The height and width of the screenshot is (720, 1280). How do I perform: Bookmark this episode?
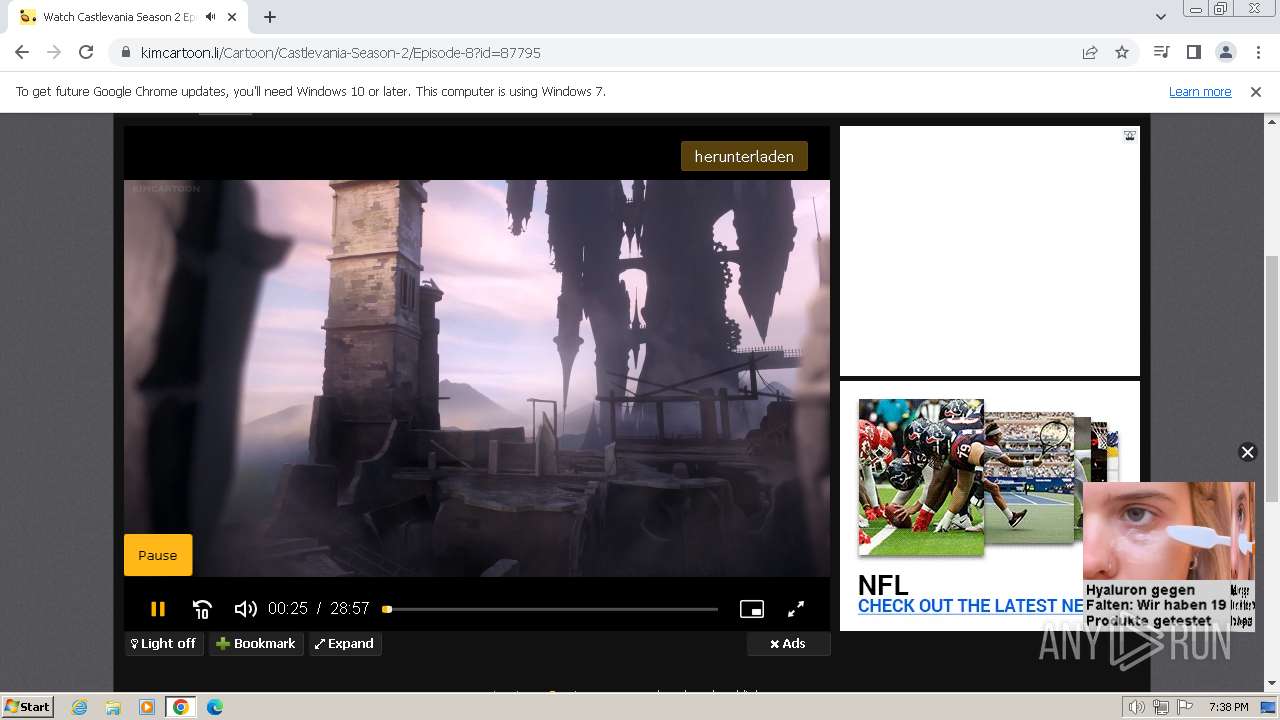[256, 644]
